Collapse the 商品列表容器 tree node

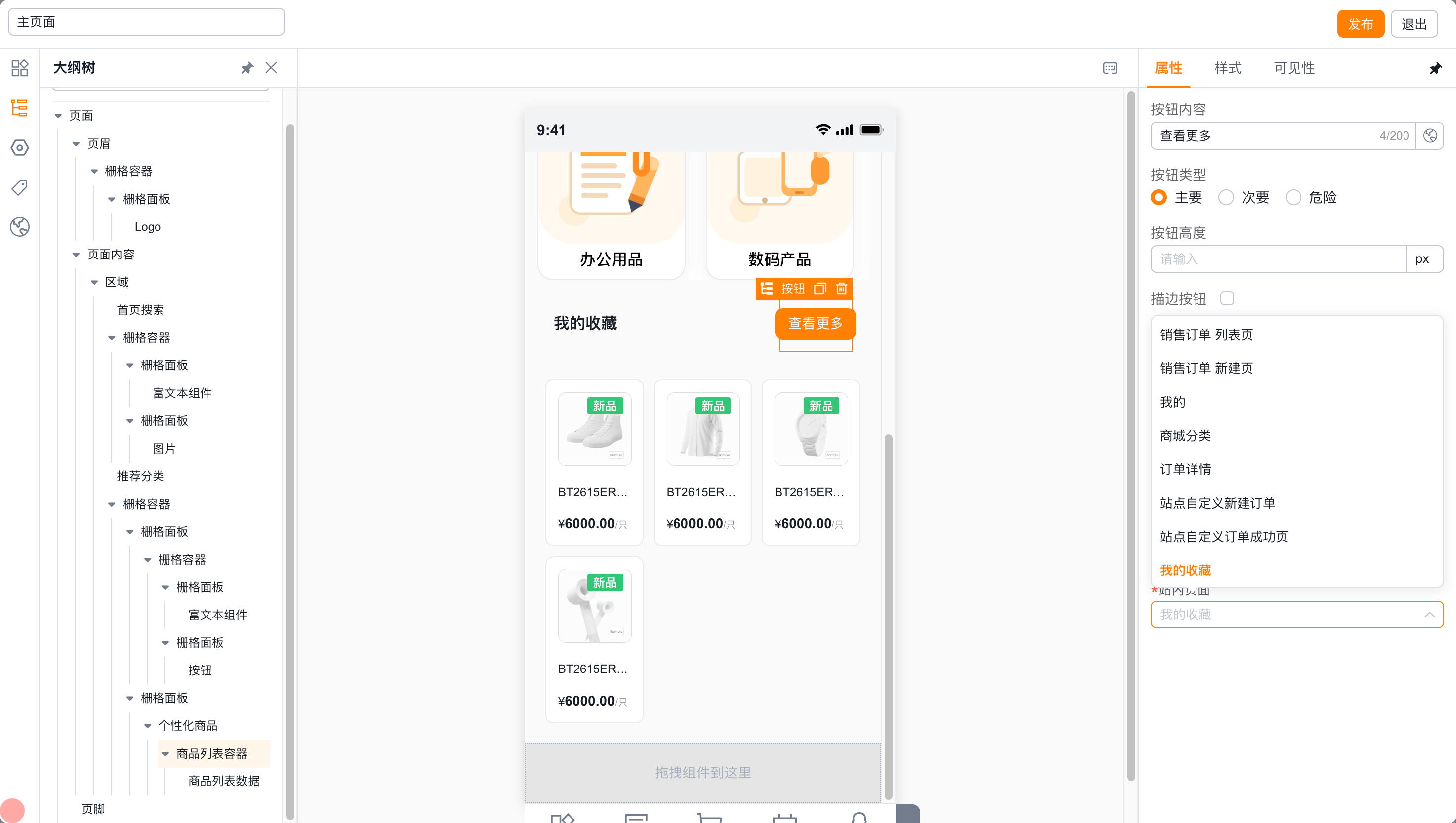(165, 754)
